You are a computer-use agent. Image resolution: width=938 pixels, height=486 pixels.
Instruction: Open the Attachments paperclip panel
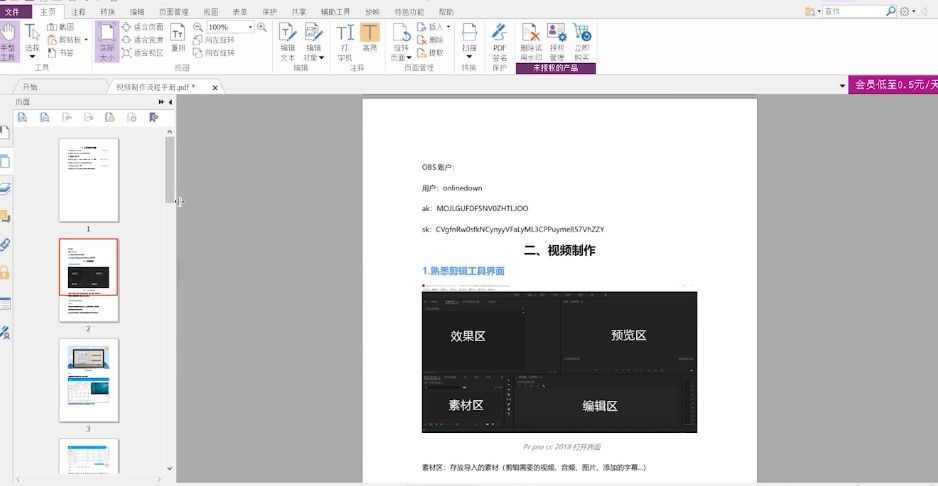(4, 244)
